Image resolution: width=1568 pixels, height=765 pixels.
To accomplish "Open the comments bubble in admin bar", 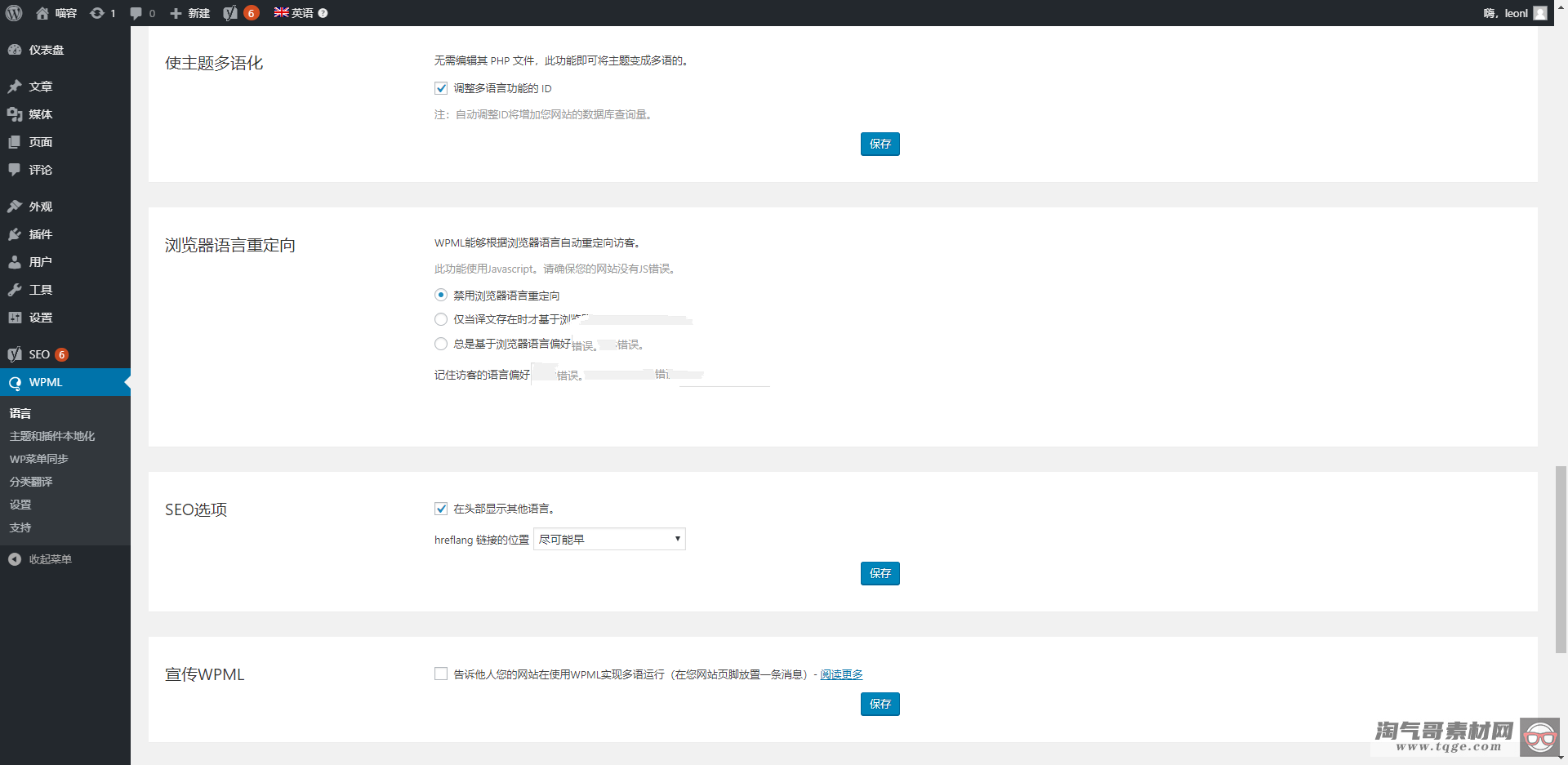I will pos(136,13).
